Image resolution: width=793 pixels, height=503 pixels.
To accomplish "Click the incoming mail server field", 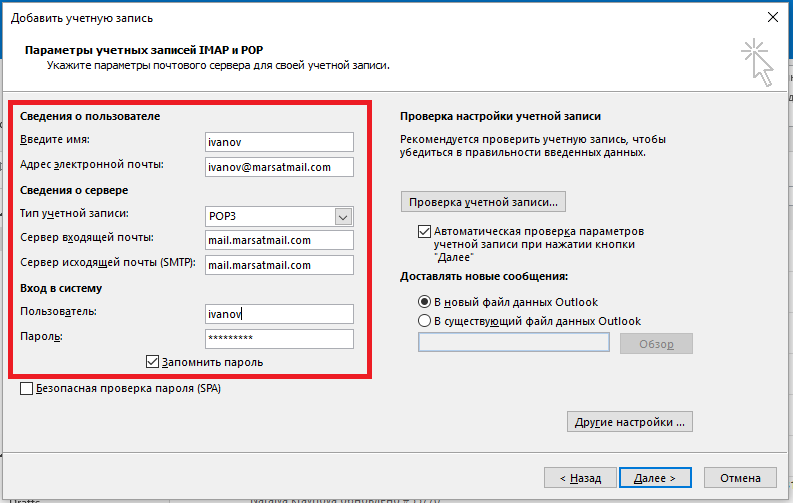I will click(x=279, y=240).
